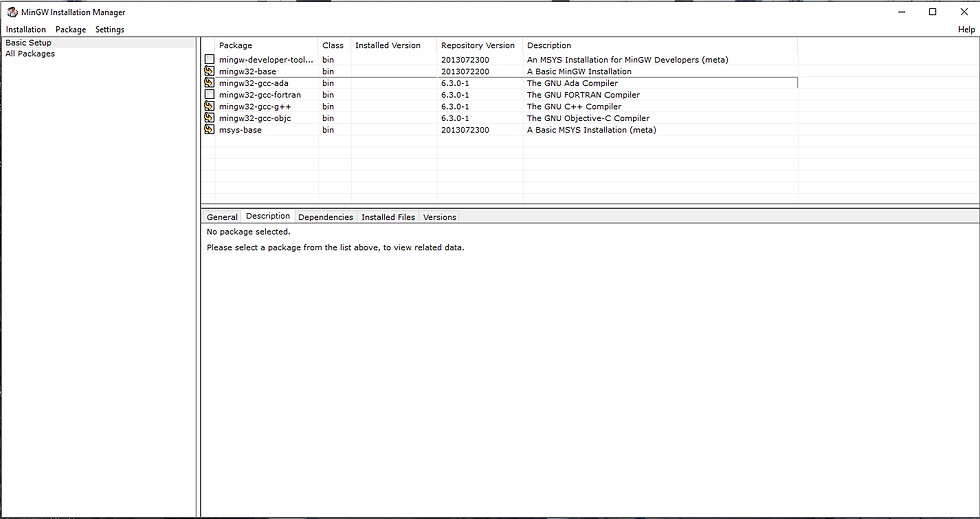This screenshot has width=980, height=519.
Task: Select All Packages in the left pane
Action: coord(30,54)
